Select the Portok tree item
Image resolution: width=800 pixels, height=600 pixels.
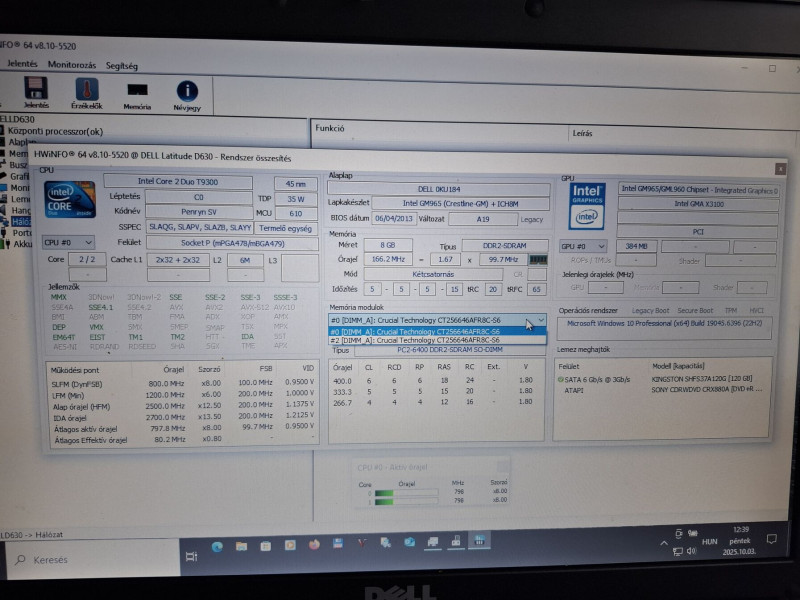click(x=21, y=232)
